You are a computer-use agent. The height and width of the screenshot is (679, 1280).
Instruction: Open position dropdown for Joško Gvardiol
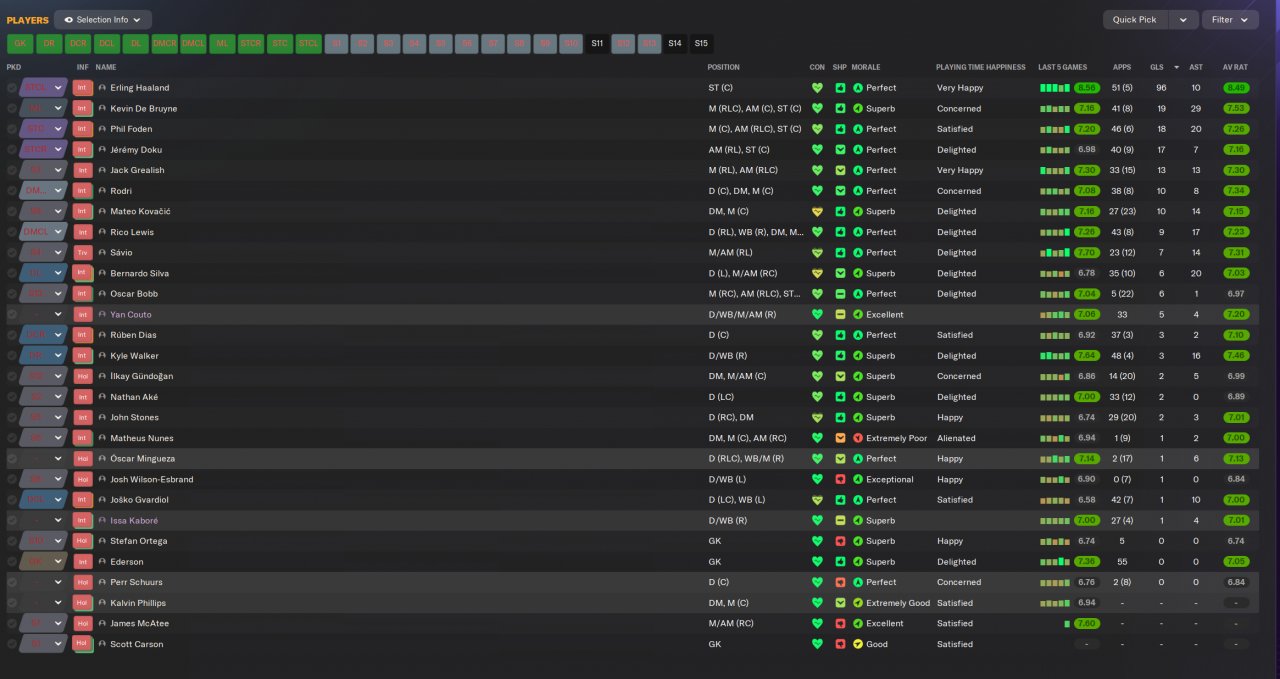(x=58, y=500)
